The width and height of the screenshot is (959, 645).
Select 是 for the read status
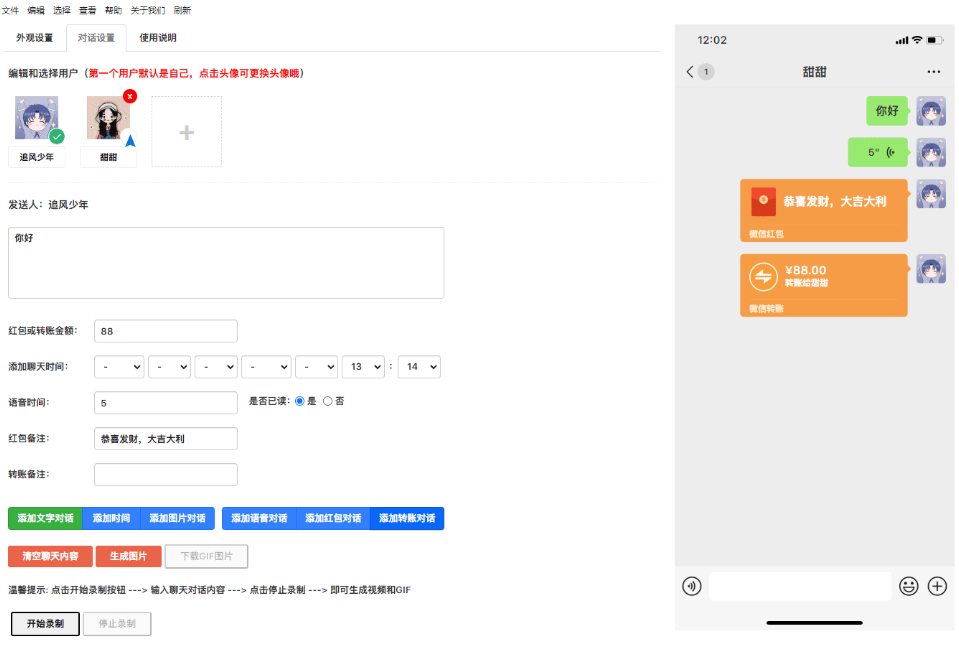tap(300, 401)
